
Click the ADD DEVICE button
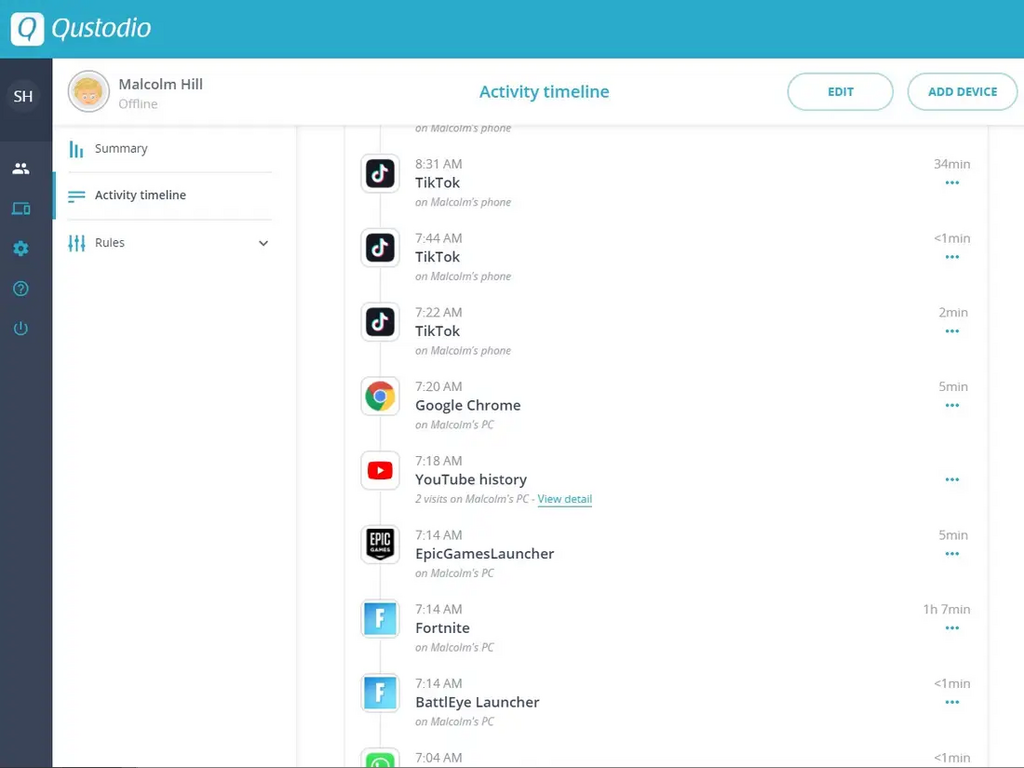click(x=962, y=91)
